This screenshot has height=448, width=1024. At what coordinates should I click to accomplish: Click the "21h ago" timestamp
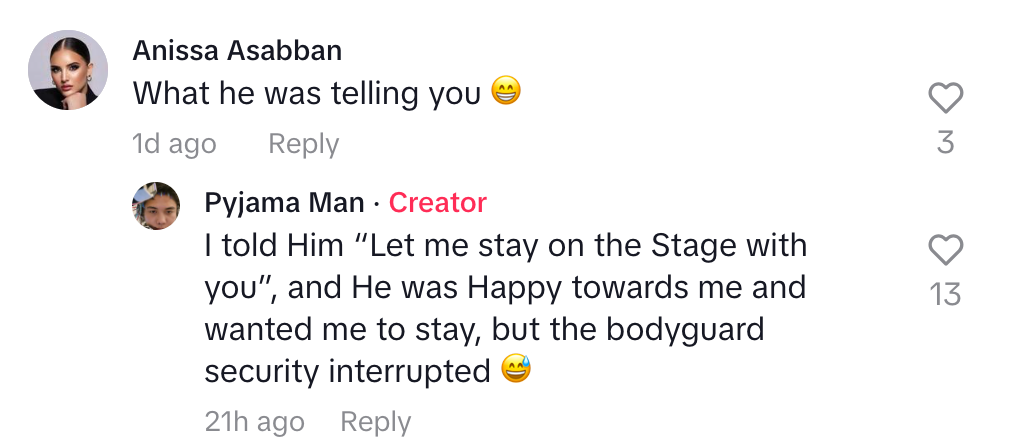click(254, 422)
